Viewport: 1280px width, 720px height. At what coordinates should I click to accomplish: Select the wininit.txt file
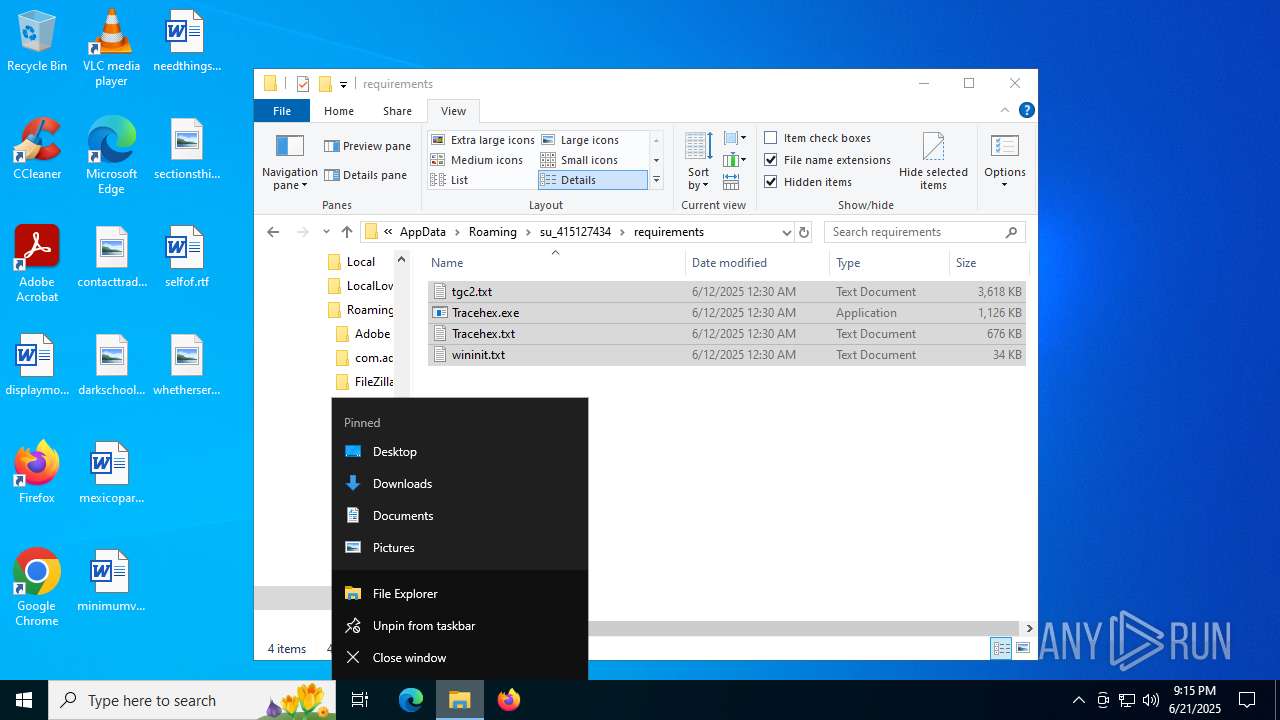point(726,355)
